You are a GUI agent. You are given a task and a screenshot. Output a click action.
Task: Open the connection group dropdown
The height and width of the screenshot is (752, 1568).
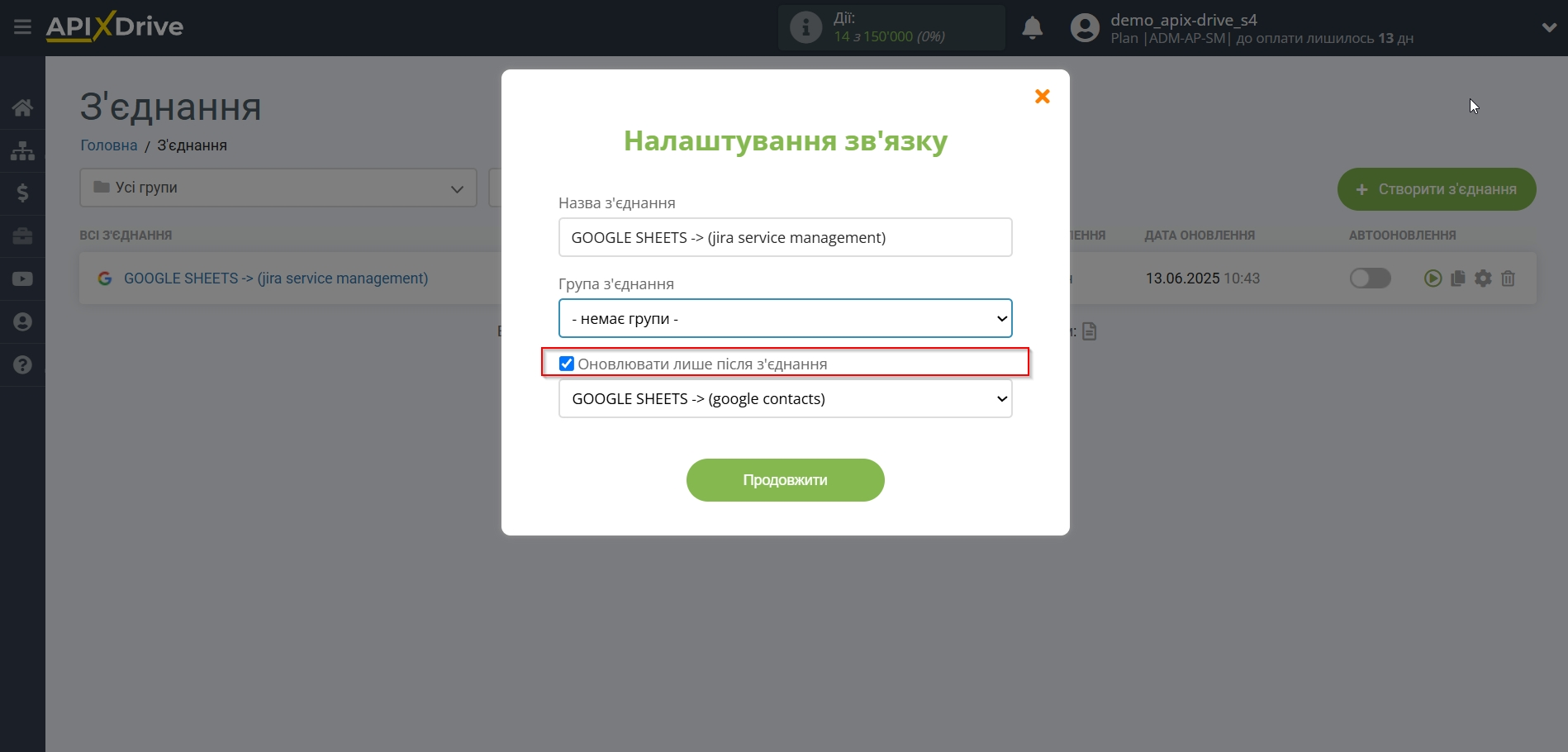coord(785,318)
